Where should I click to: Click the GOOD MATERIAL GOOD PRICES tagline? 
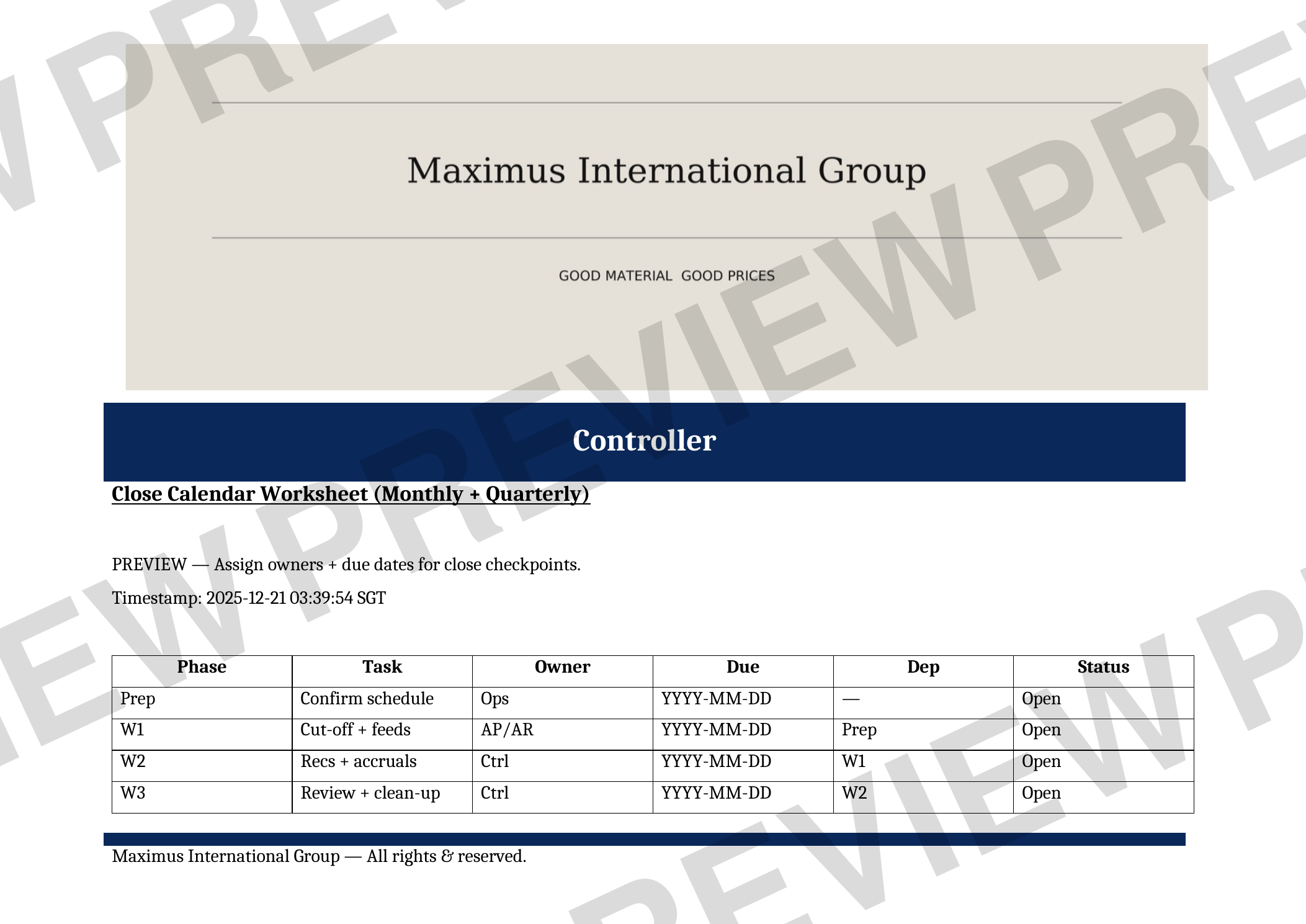[x=666, y=276]
